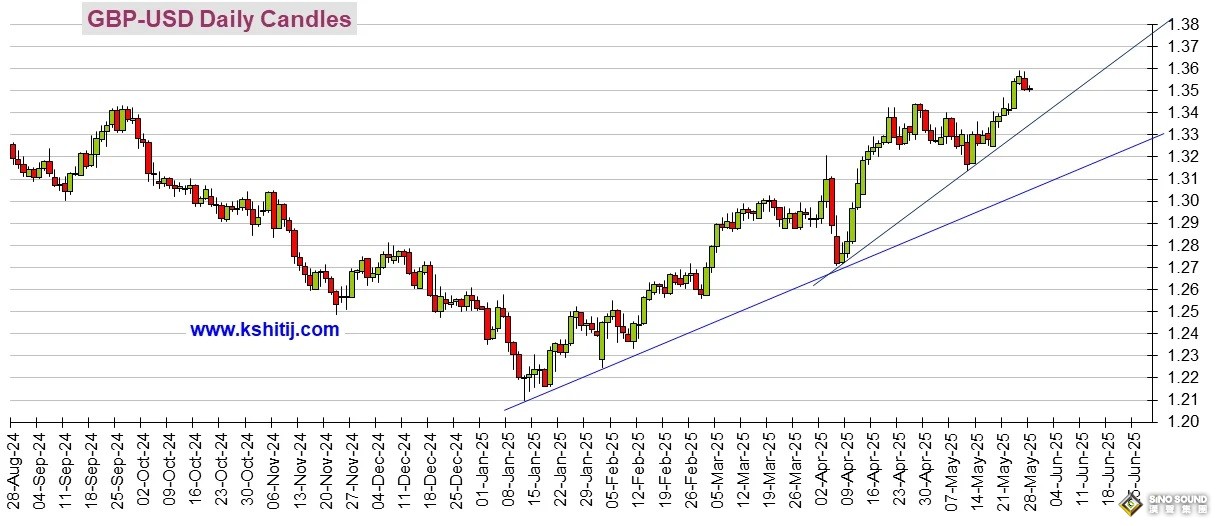Select the 1.20 price axis label
Image resolution: width=1217 pixels, height=526 pixels.
pos(1184,421)
